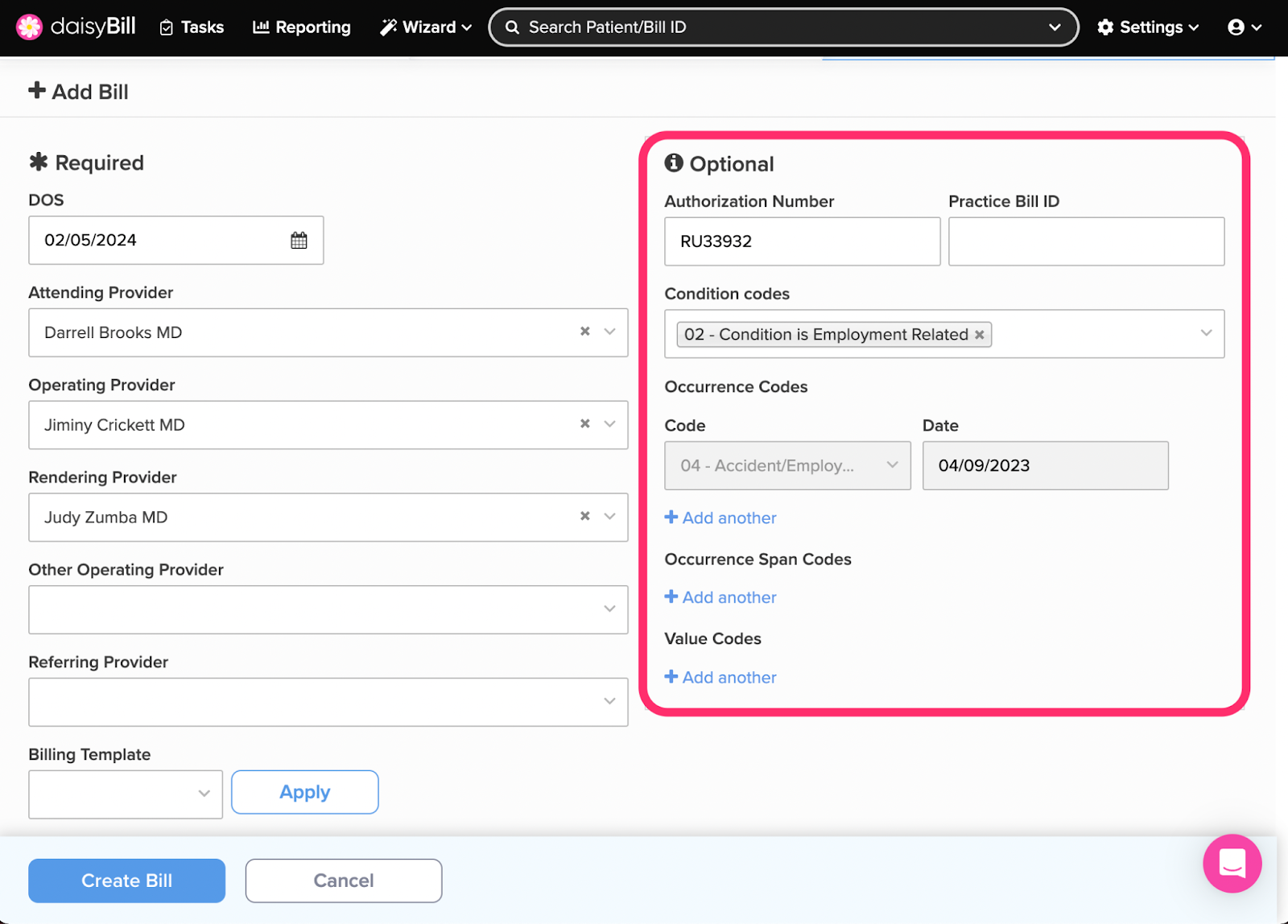Image resolution: width=1288 pixels, height=924 pixels.
Task: Add another Occurrence Span Code
Action: (720, 597)
